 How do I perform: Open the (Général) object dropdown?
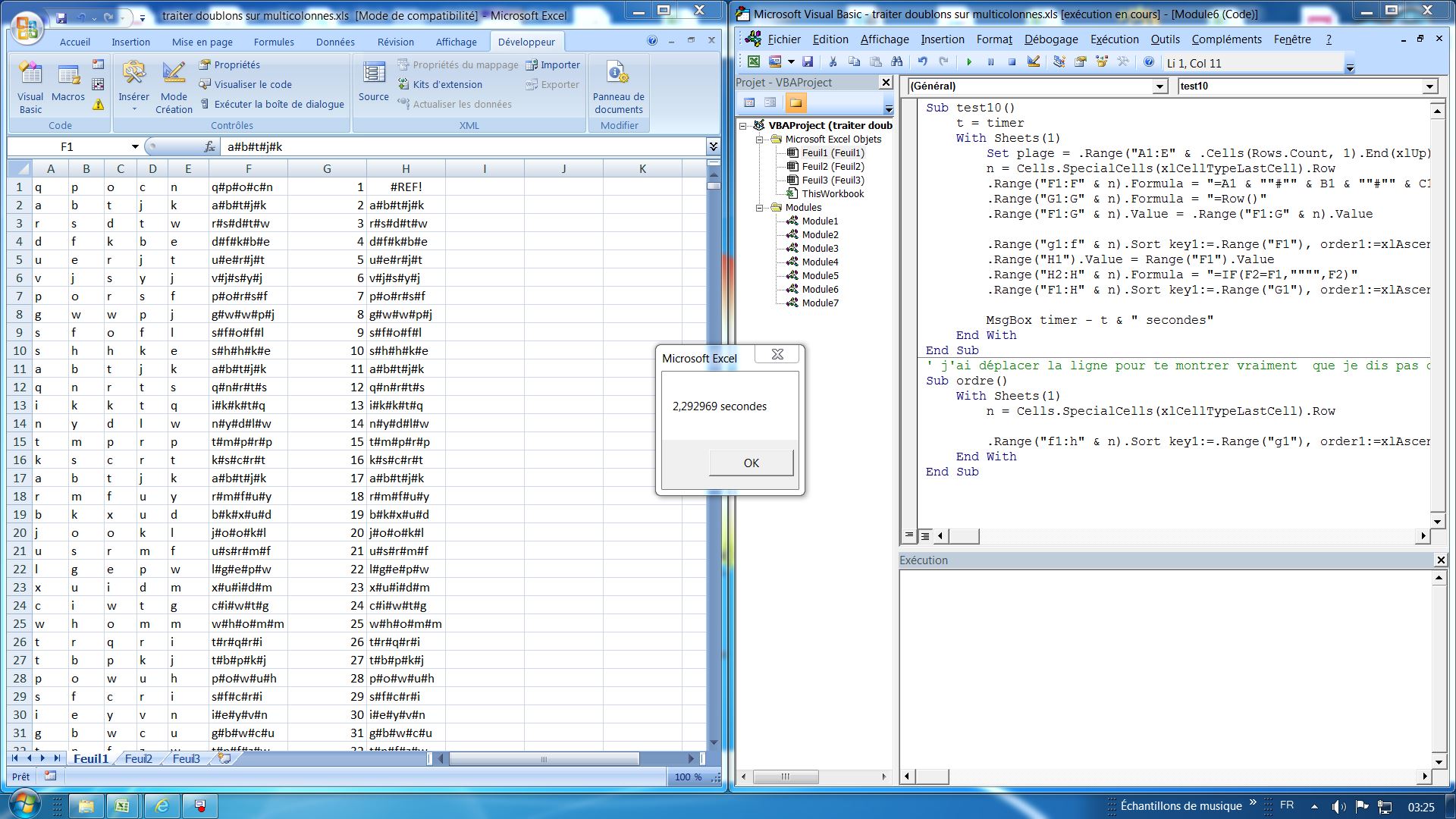[x=1159, y=86]
